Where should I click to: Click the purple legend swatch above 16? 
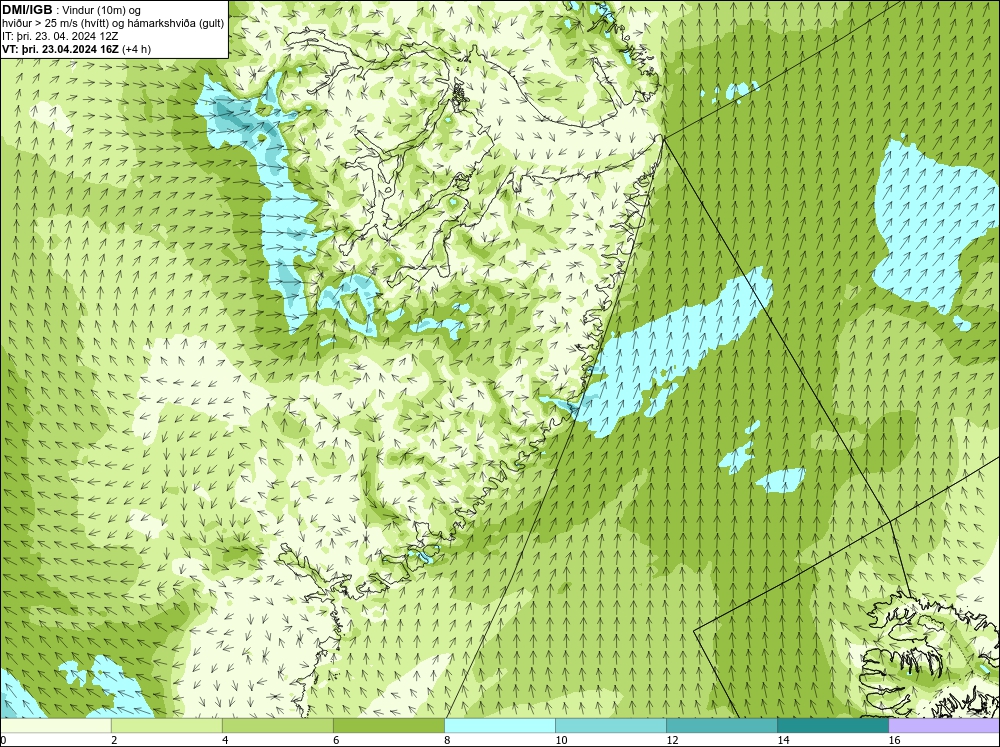944,725
